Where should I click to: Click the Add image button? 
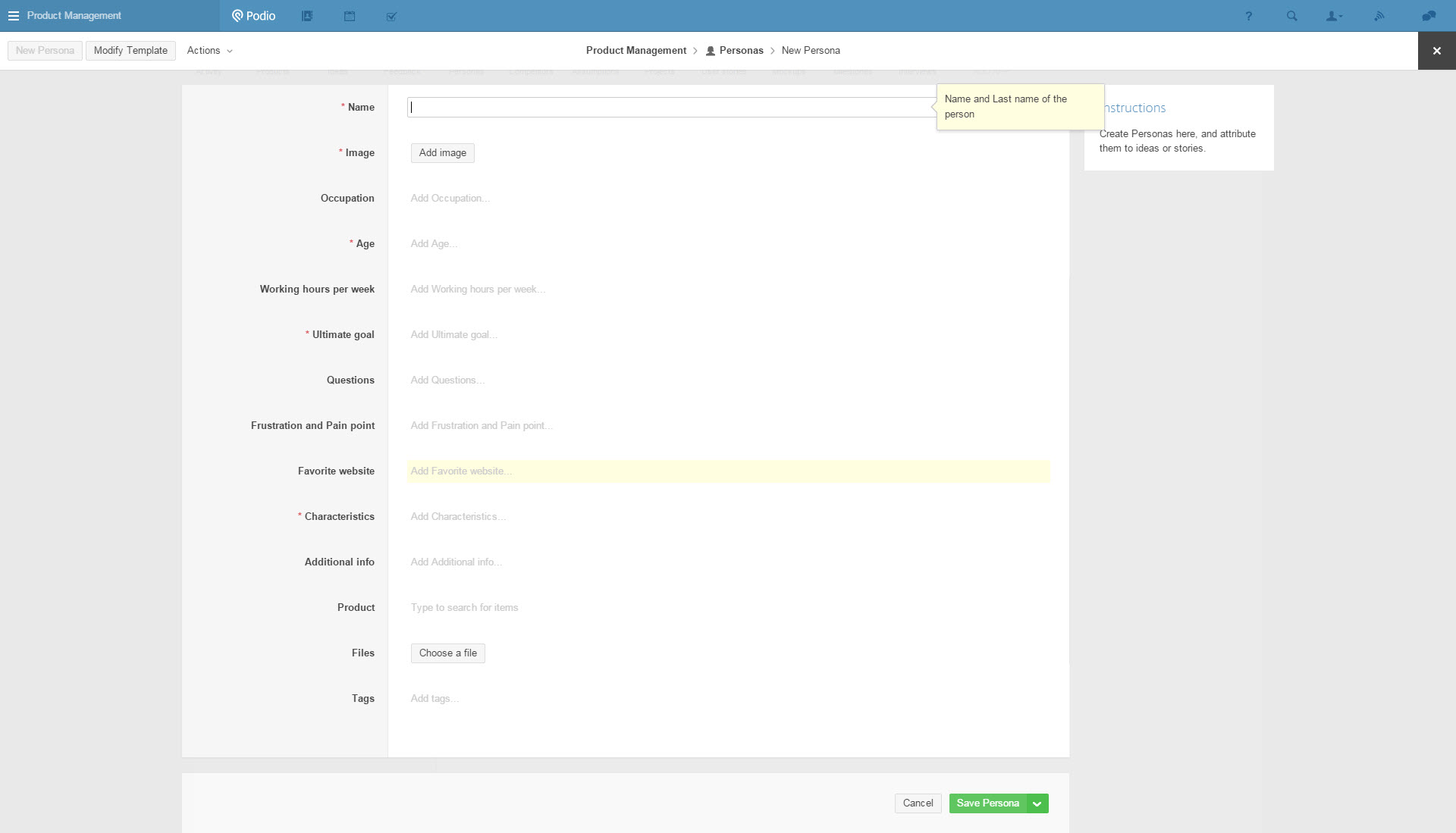pyautogui.click(x=443, y=153)
